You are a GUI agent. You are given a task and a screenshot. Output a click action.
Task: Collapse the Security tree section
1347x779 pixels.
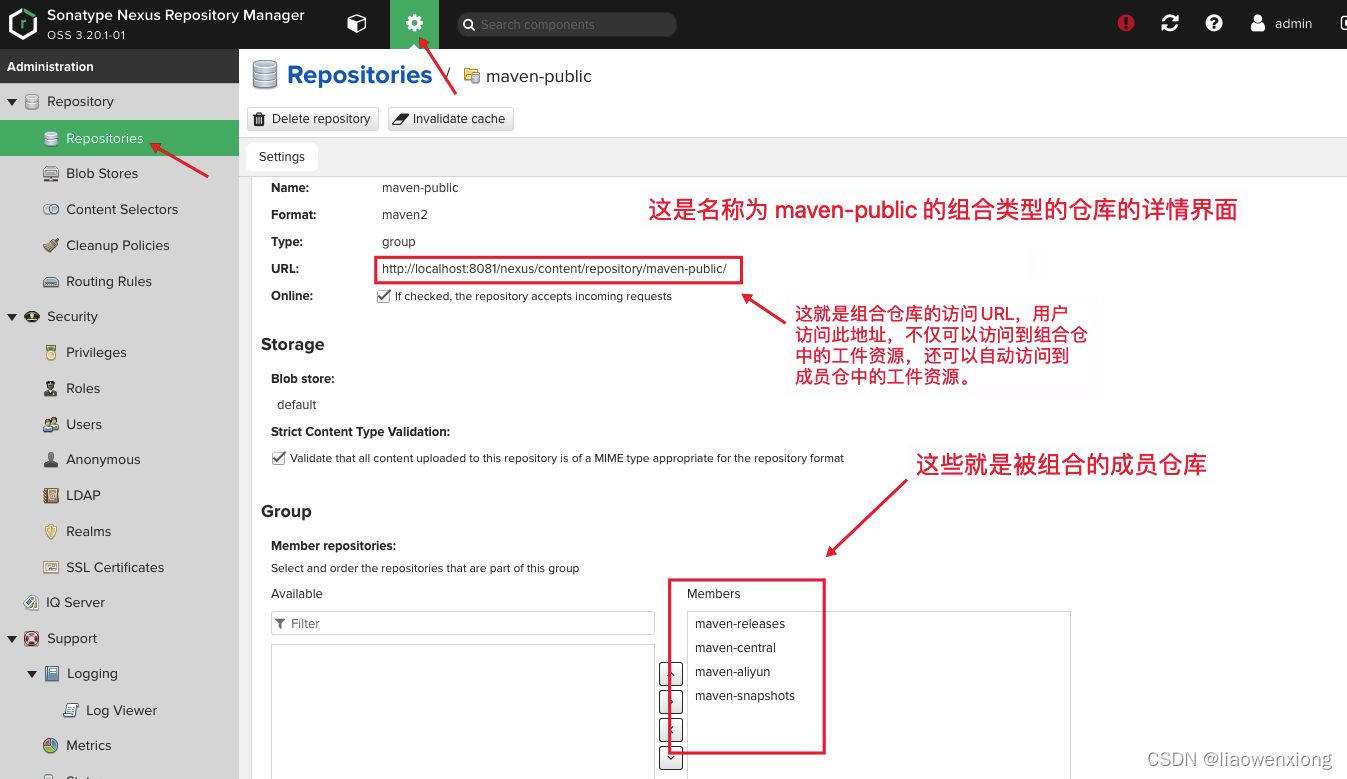point(12,317)
